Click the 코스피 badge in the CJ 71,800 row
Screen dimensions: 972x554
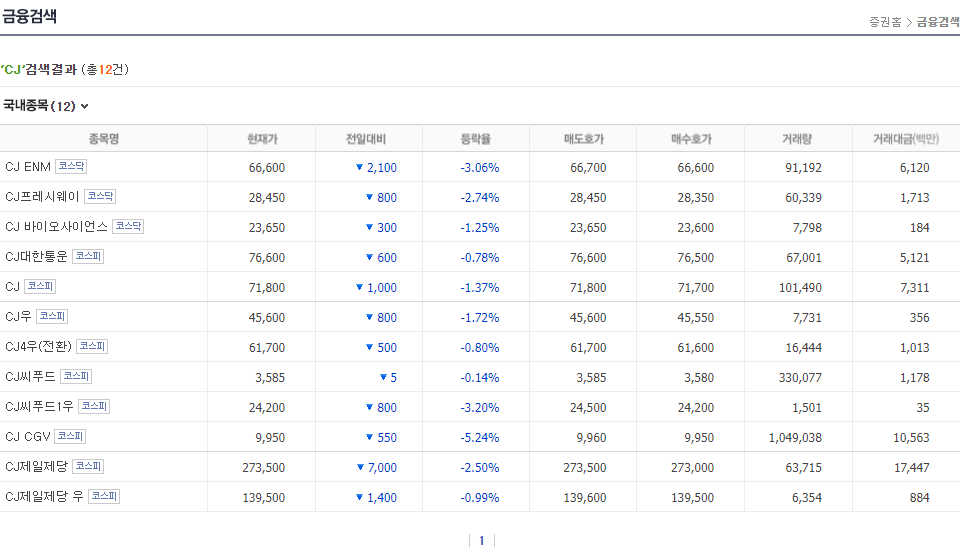(40, 286)
